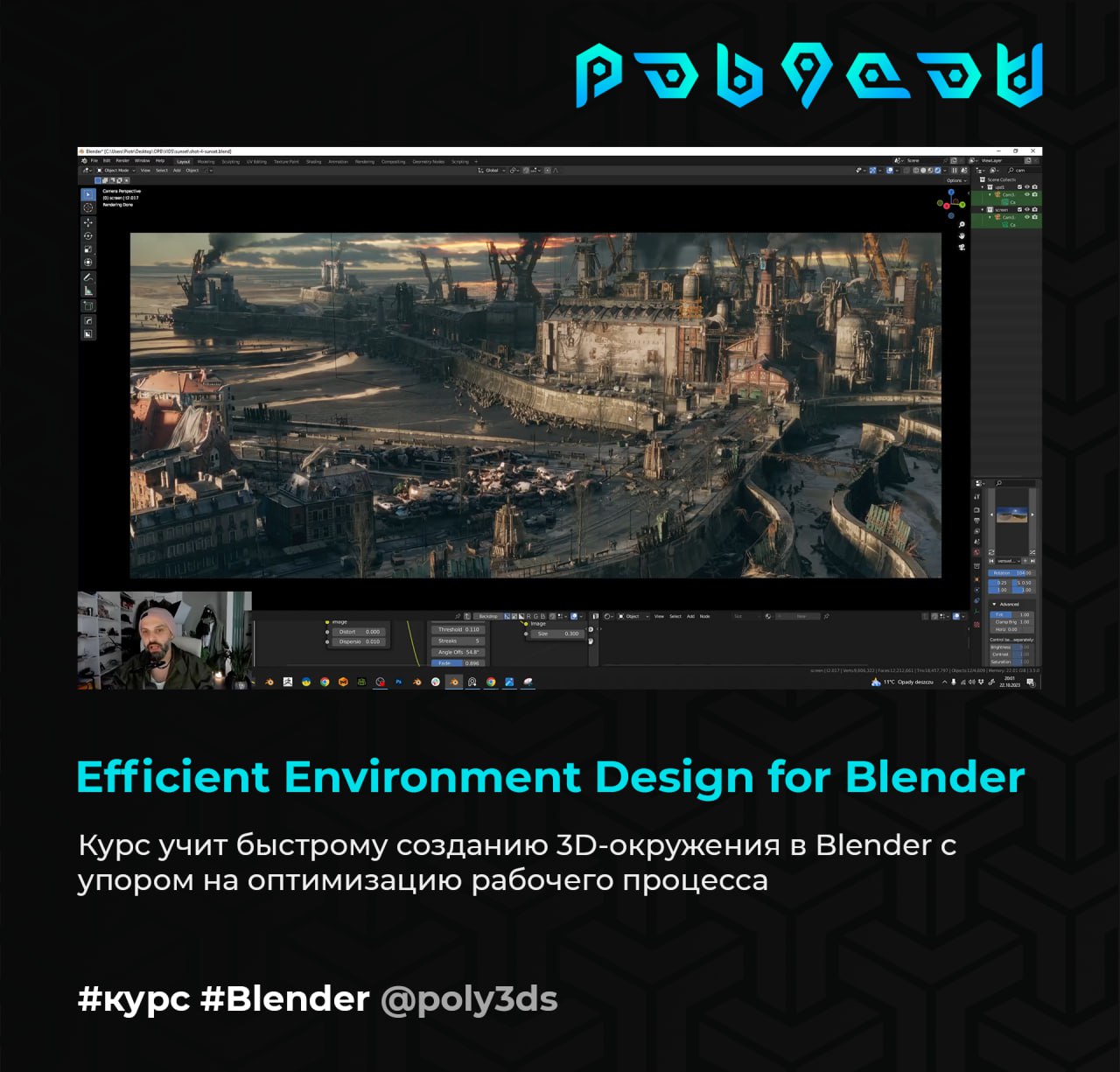This screenshot has width=1120, height=1072.
Task: Click the Fade 0.896 slider in the node
Action: click(458, 663)
